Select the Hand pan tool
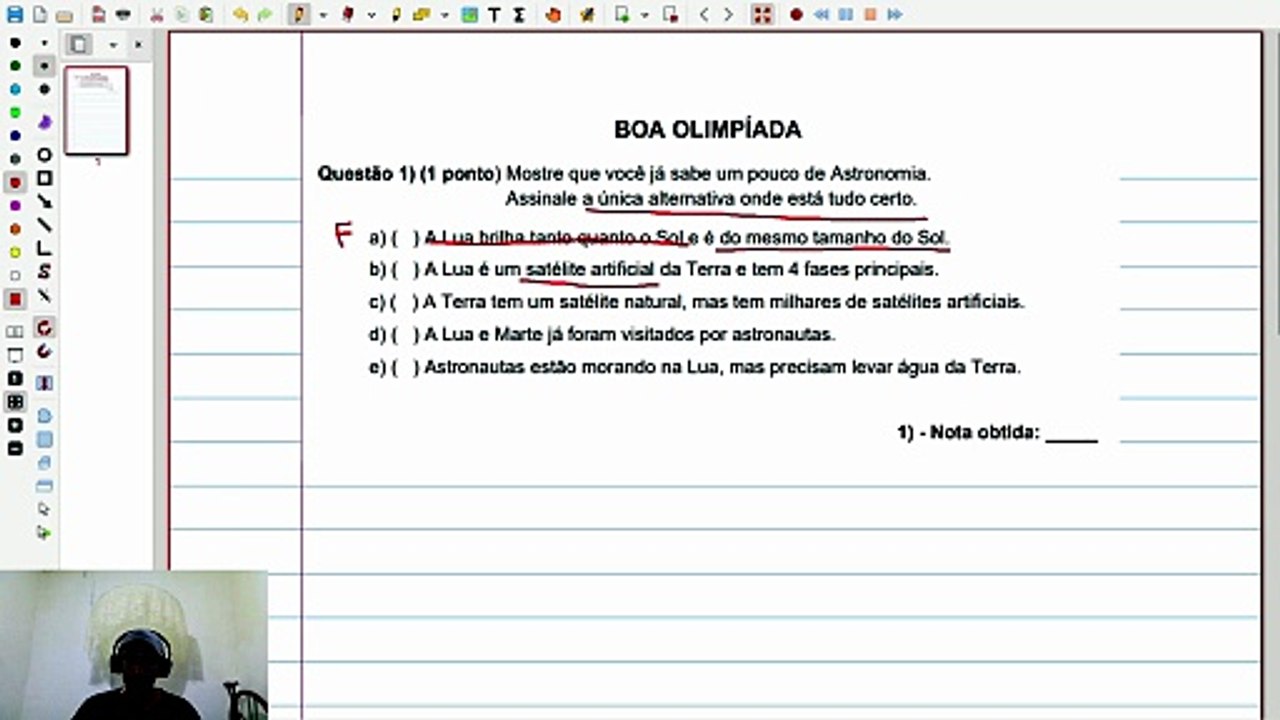 pos(553,15)
